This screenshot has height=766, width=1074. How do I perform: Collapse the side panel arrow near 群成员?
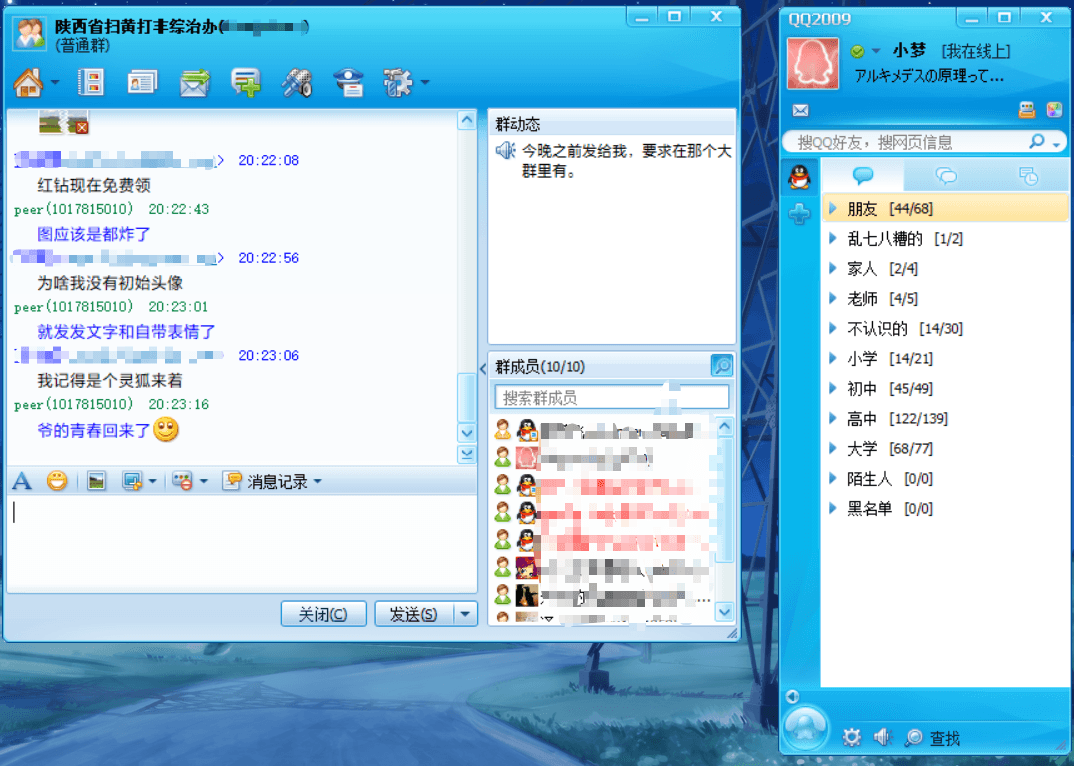(x=483, y=369)
